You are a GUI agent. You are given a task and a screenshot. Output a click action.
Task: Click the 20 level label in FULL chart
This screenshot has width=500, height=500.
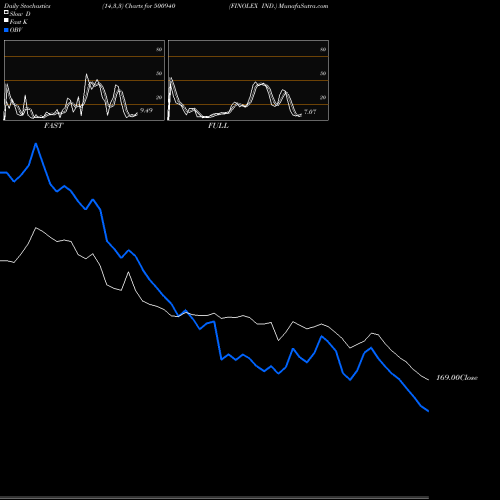pyautogui.click(x=323, y=97)
